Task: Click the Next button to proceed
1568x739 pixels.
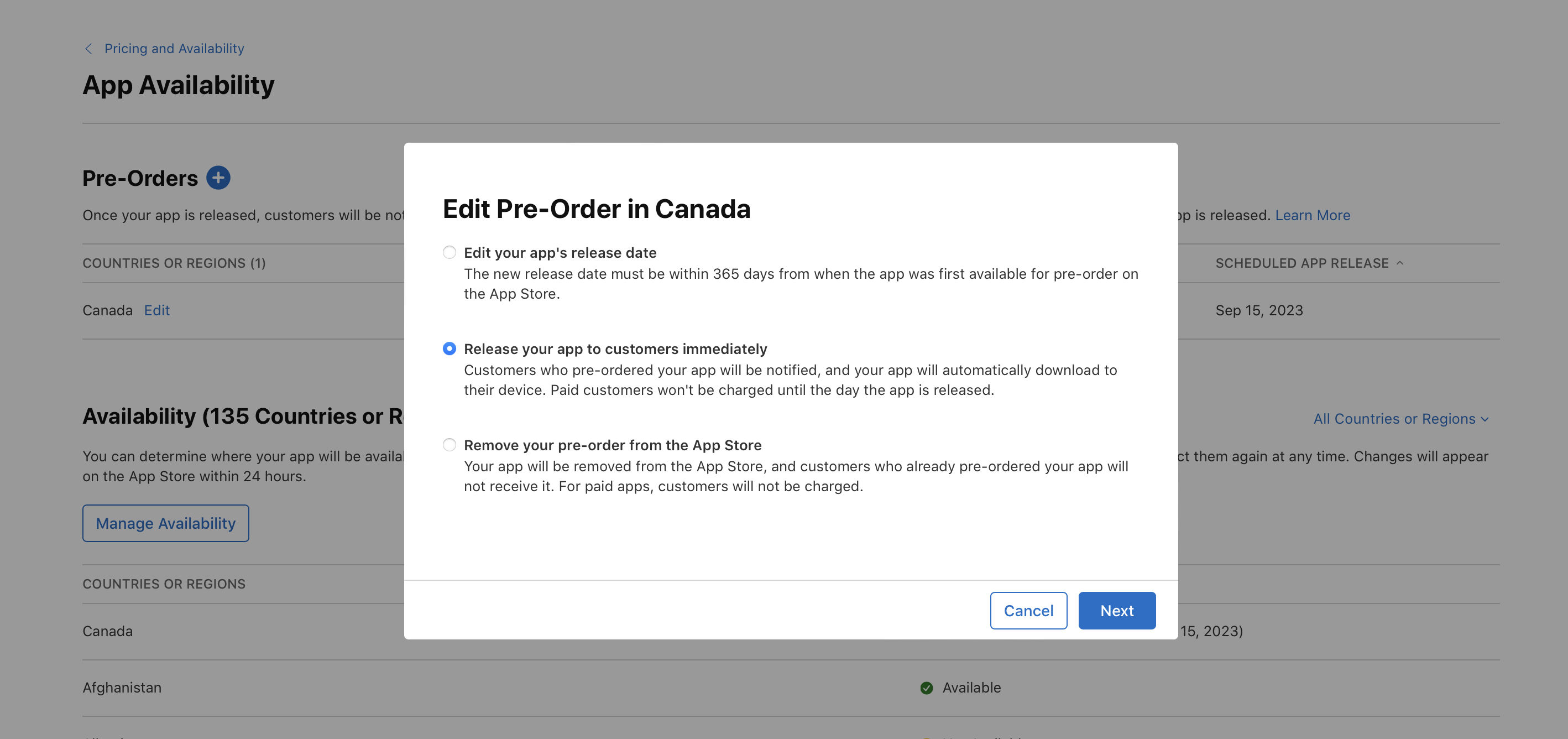Action: tap(1117, 610)
